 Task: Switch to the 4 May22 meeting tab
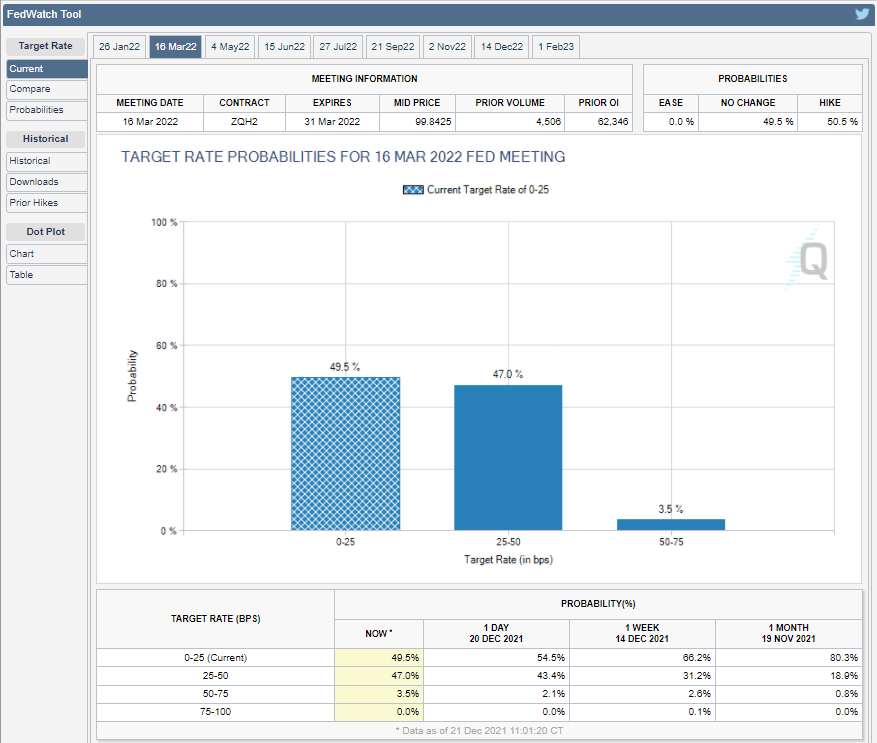tap(230, 47)
